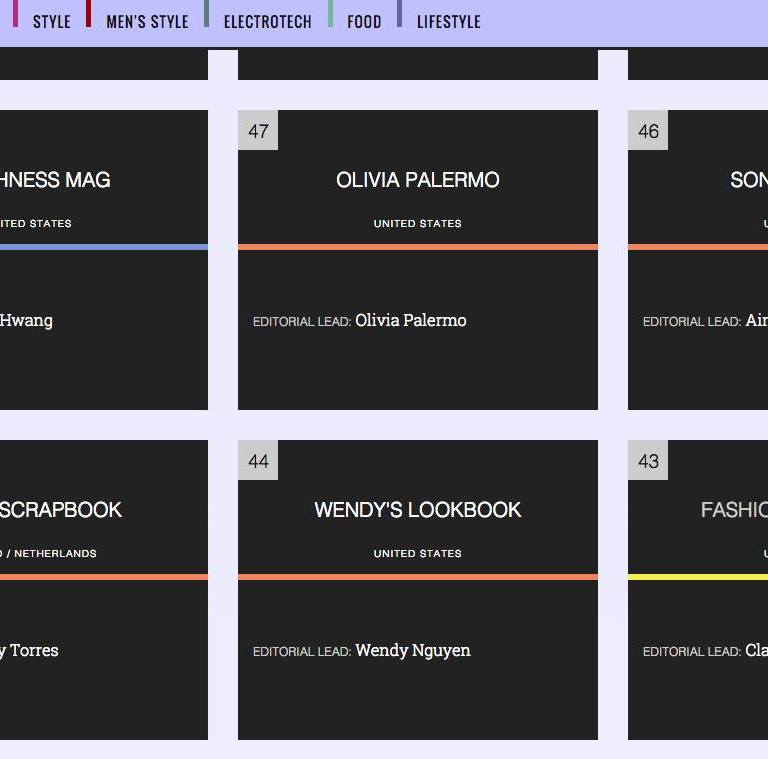Viewport: 768px width, 759px height.
Task: Open the Style category tab
Action: [x=51, y=21]
